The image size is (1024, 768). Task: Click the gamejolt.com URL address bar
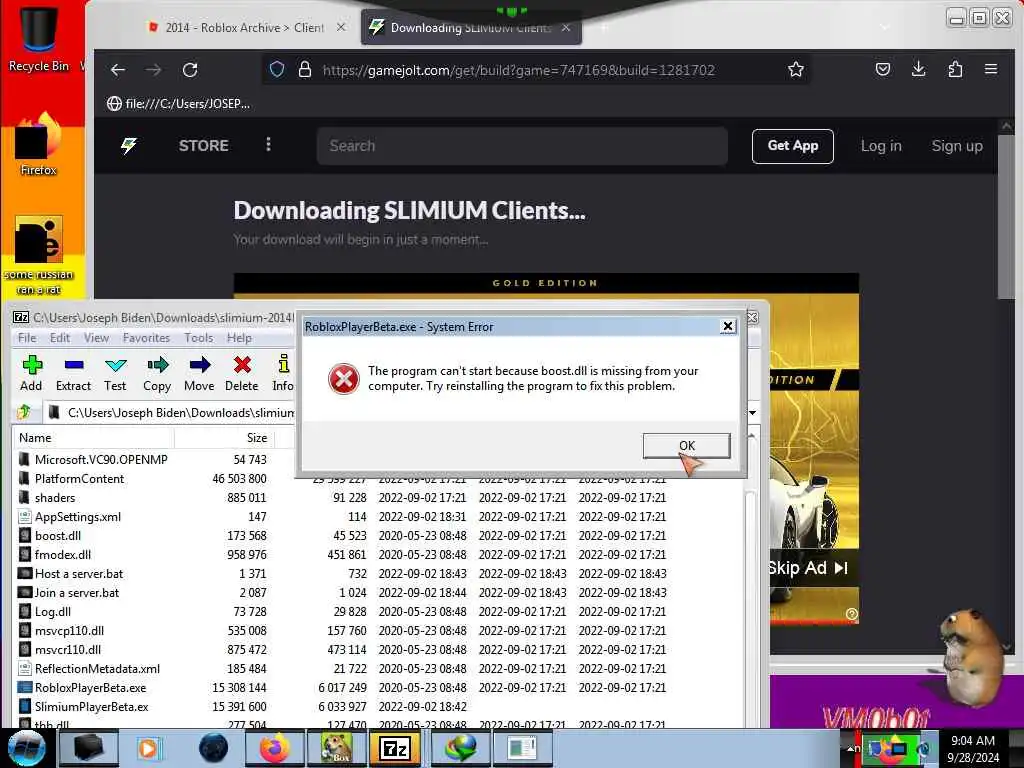[x=518, y=70]
